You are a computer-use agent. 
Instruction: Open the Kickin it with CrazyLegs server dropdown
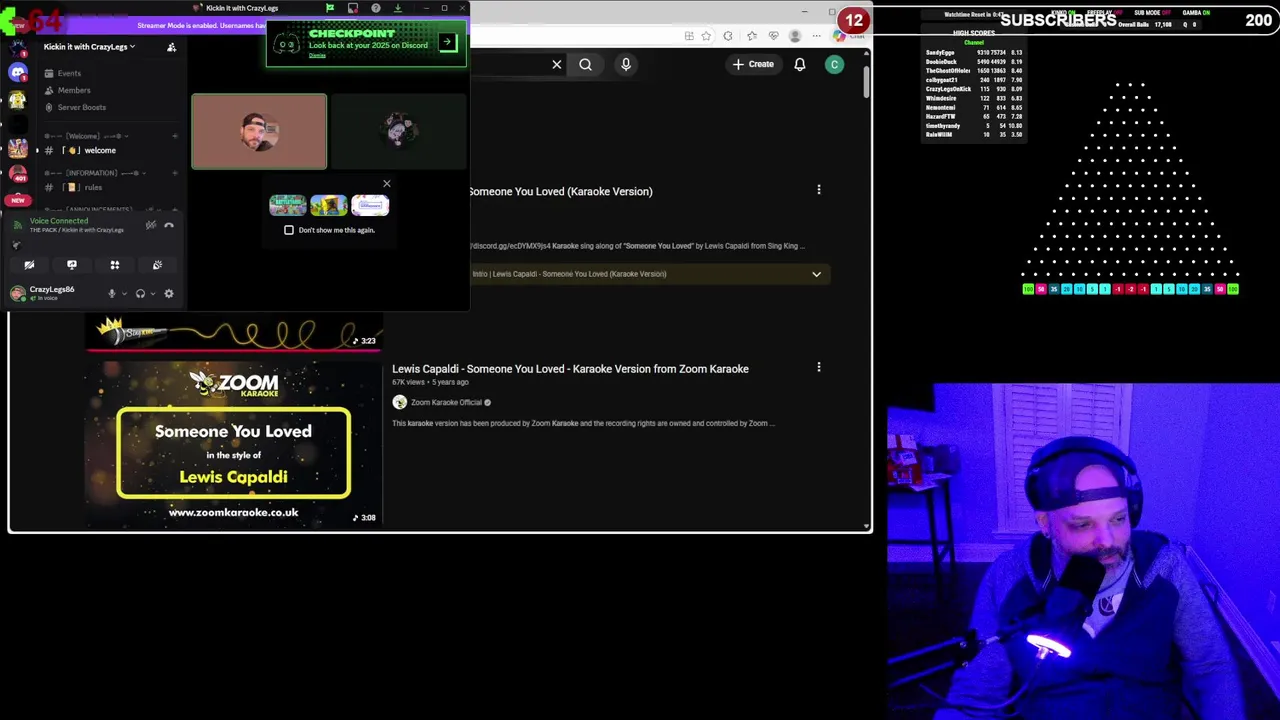(x=89, y=47)
